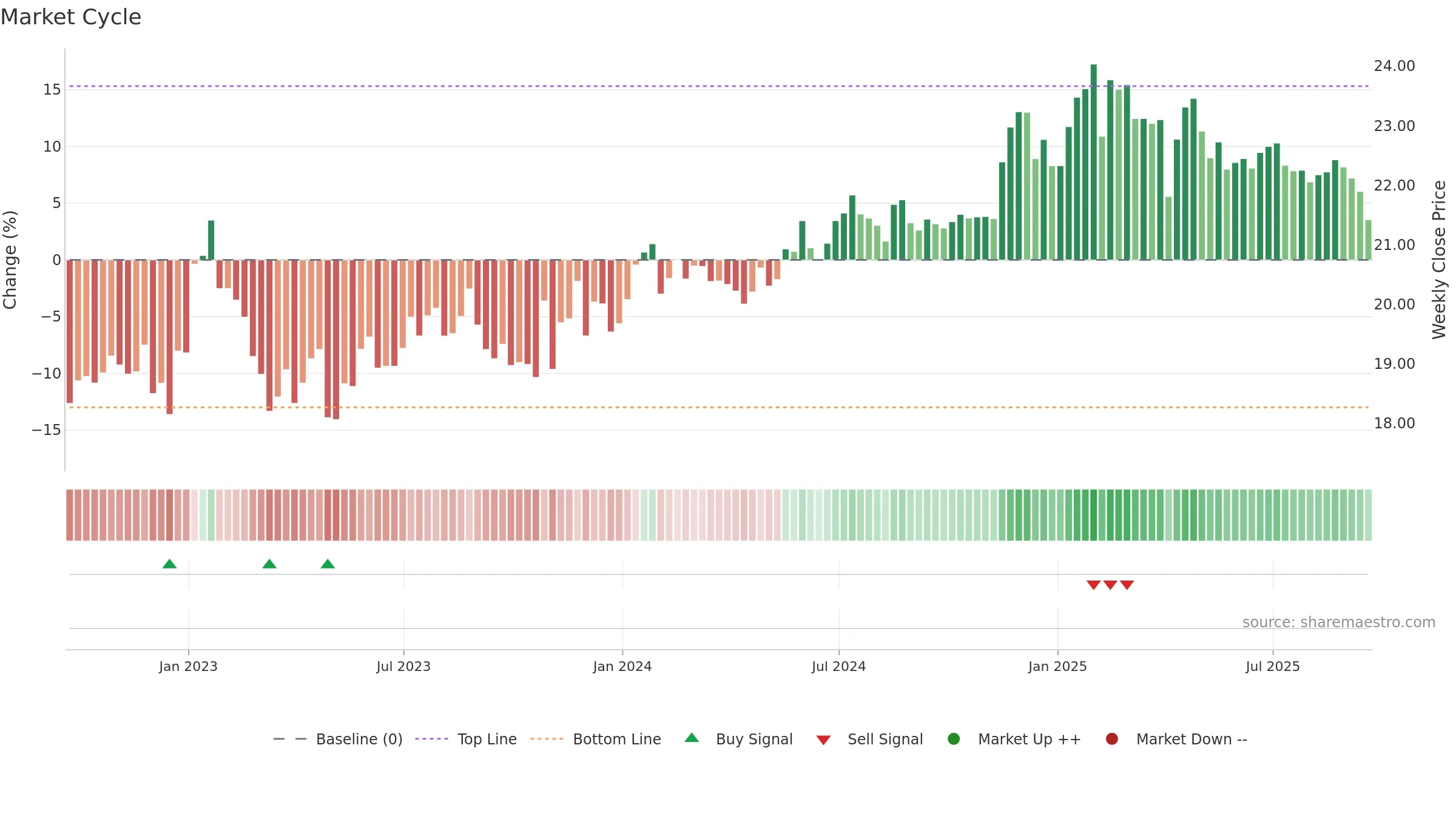Click the red Market Down circle icon
Viewport: 1456px width, 819px height.
1112,739
